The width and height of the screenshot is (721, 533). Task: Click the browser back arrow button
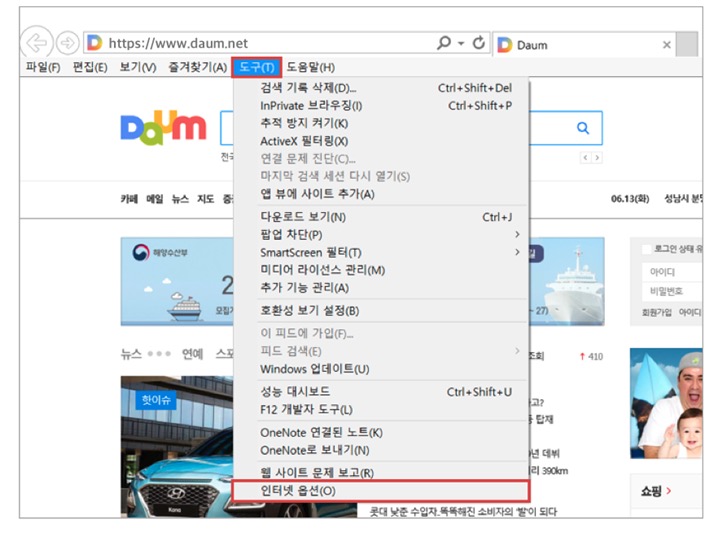click(x=36, y=43)
